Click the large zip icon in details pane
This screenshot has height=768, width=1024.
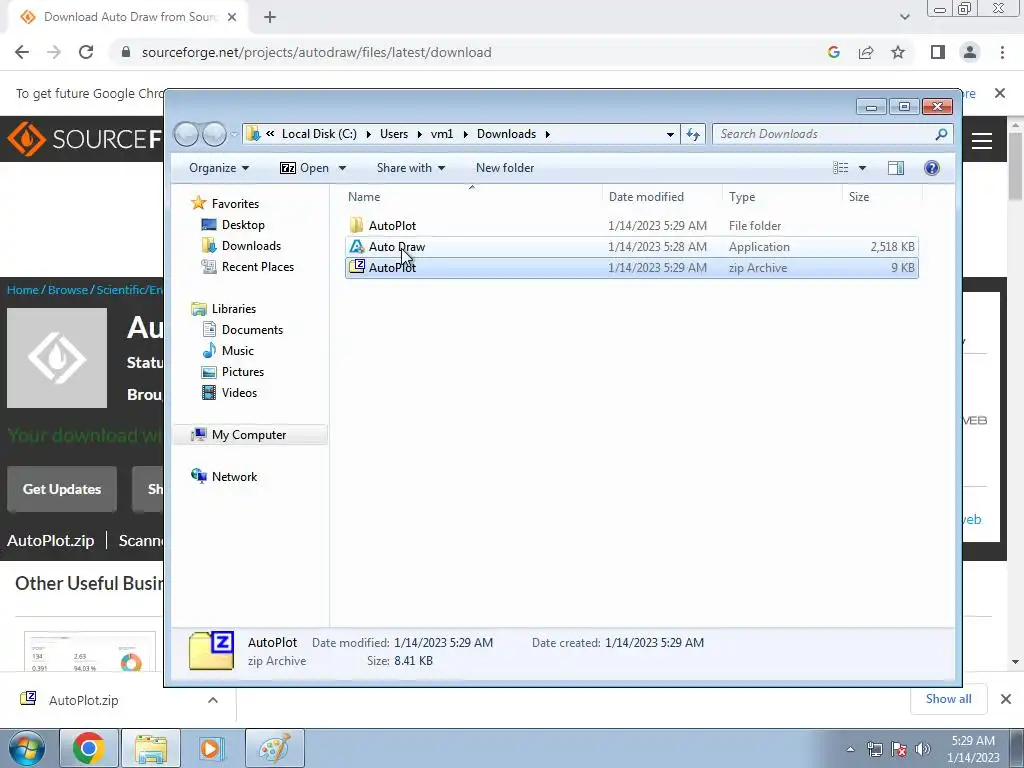[x=211, y=650]
